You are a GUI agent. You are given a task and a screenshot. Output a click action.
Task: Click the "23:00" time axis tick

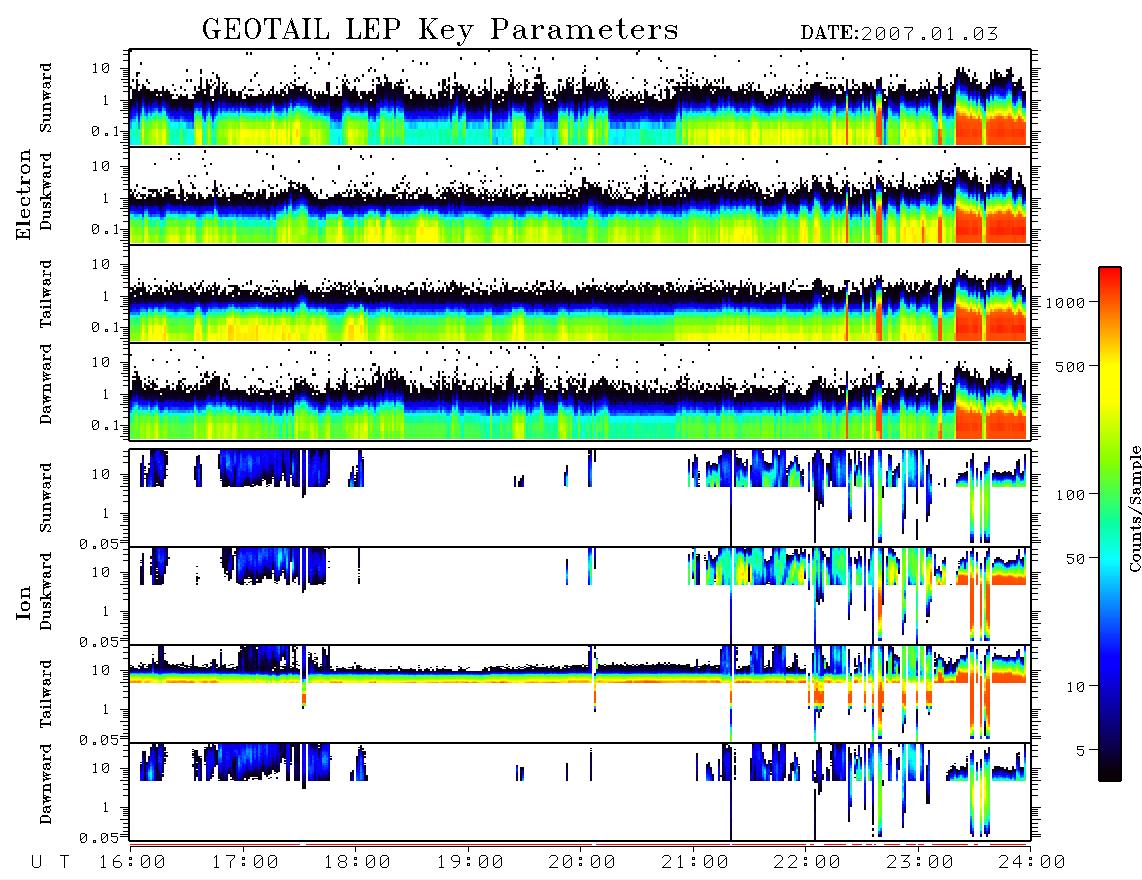(x=921, y=863)
